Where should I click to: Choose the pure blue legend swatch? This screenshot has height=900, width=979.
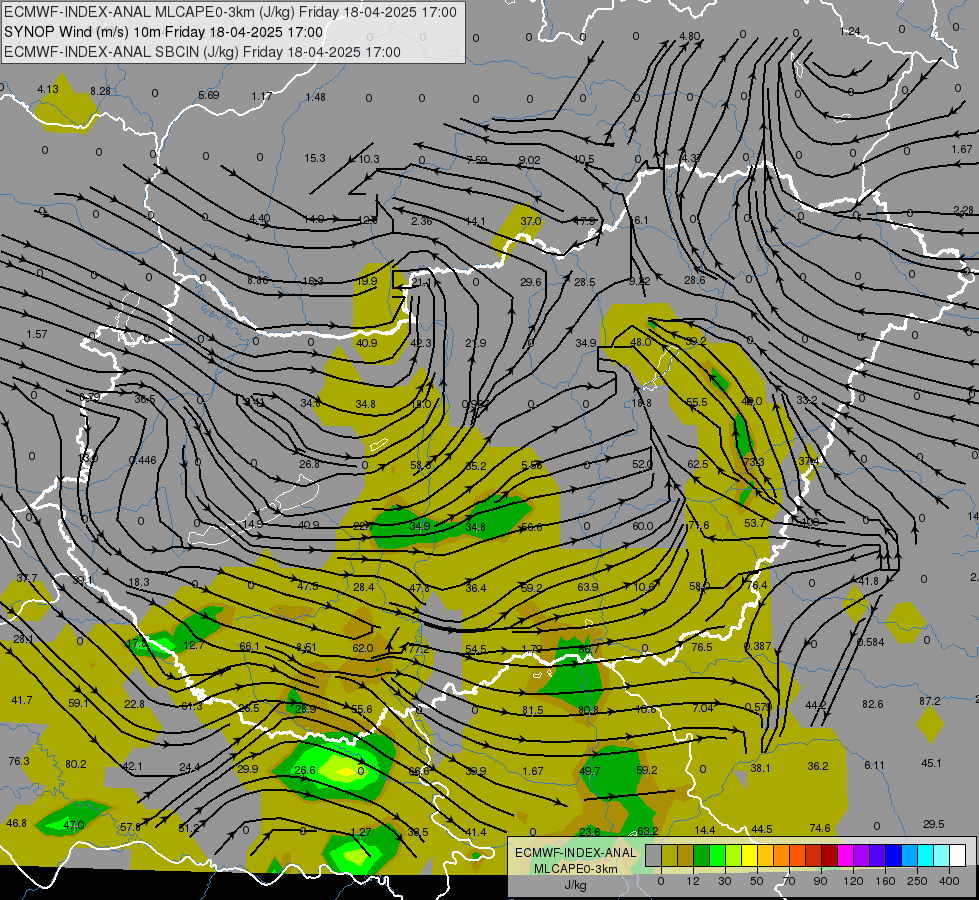894,856
